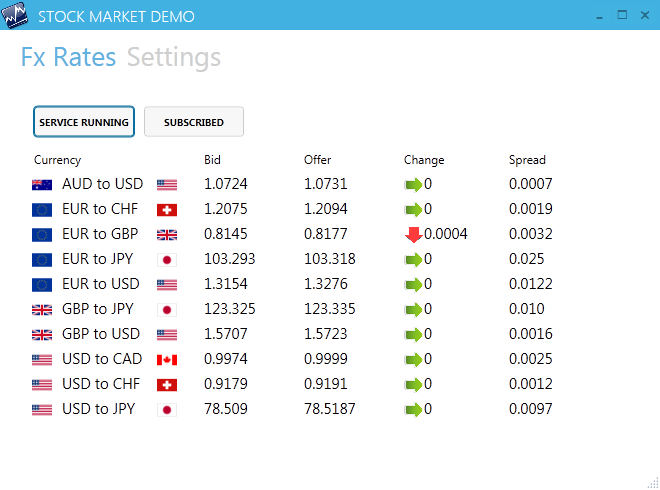Click the Australian flag in AUD to USD row

(42, 185)
